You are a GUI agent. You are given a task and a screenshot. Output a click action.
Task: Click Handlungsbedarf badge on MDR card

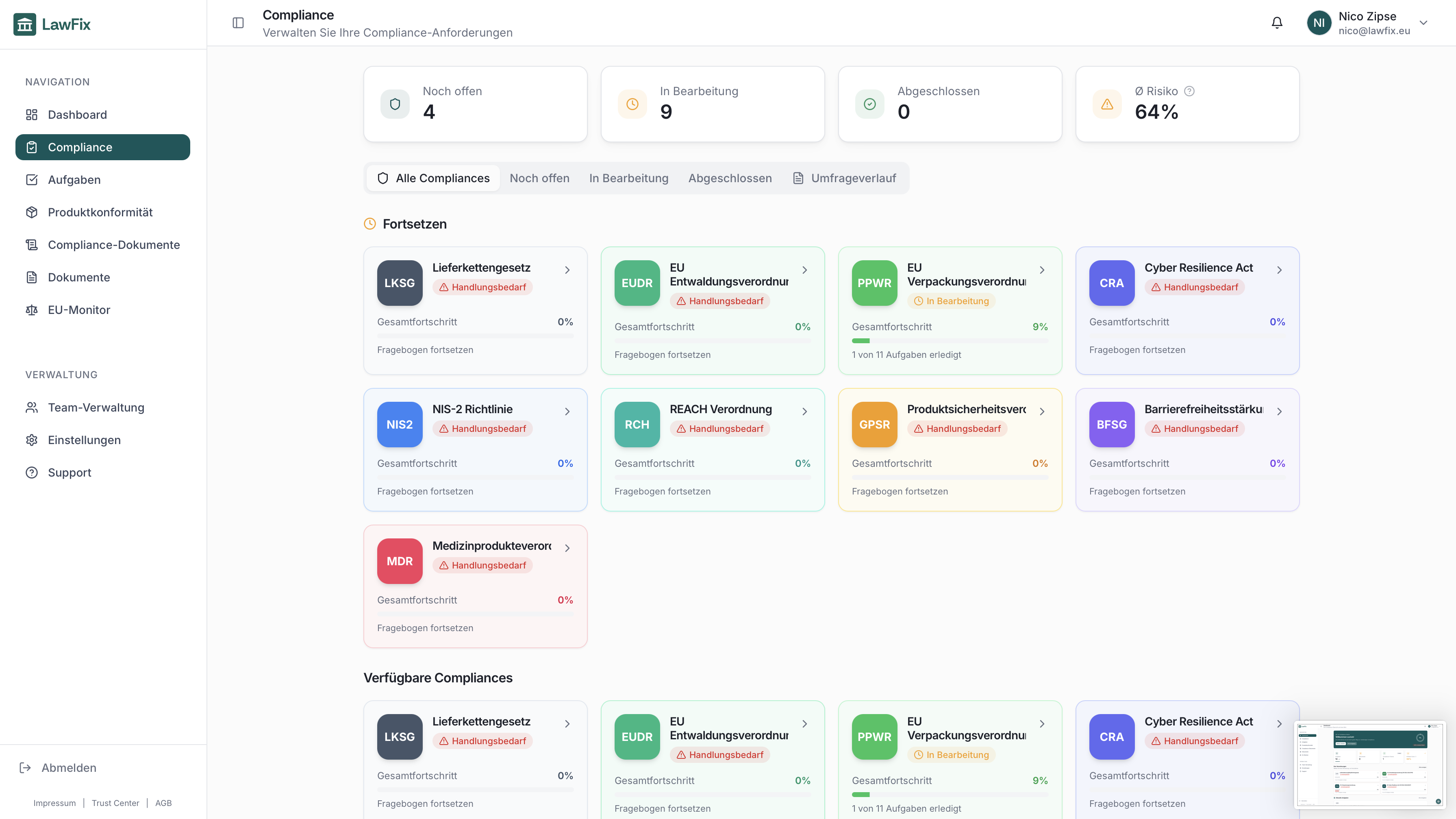click(x=482, y=565)
